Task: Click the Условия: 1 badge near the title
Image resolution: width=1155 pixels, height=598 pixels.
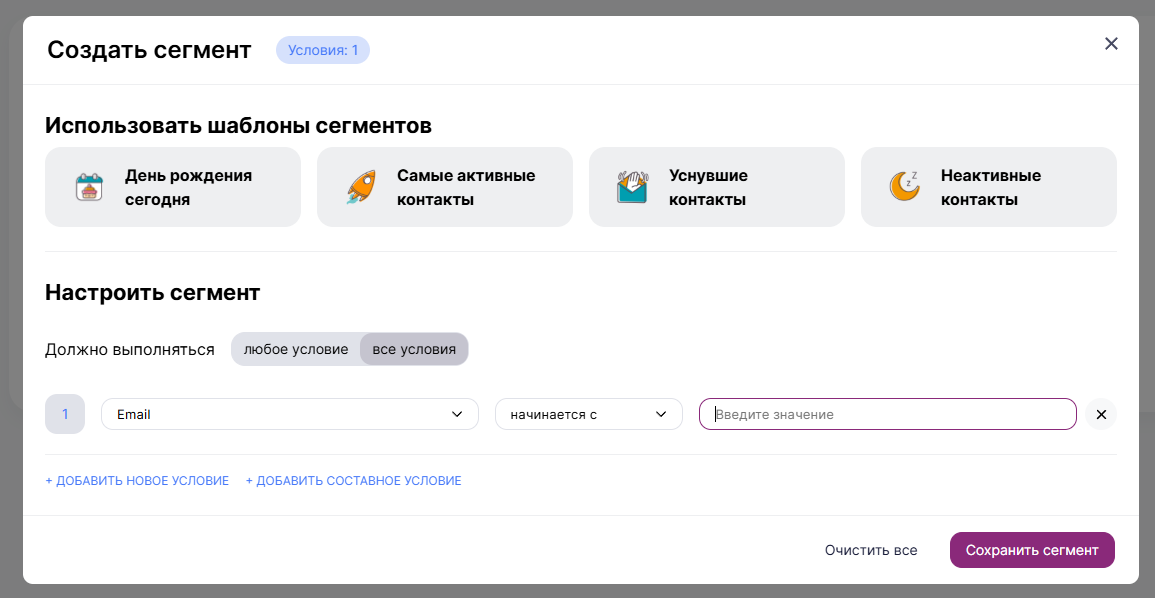Action: (x=322, y=49)
